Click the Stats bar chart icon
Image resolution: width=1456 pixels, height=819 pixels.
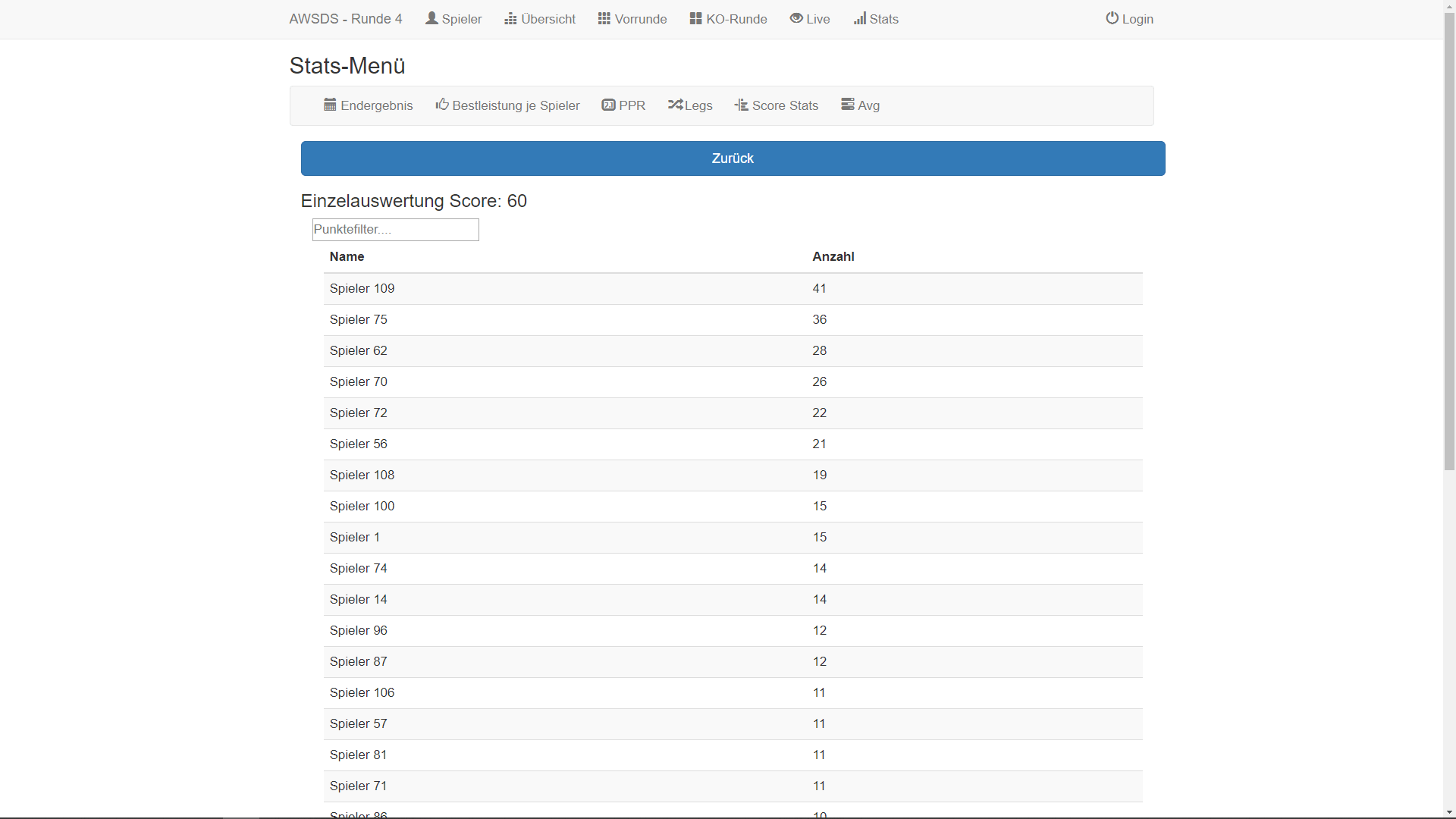[x=859, y=18]
